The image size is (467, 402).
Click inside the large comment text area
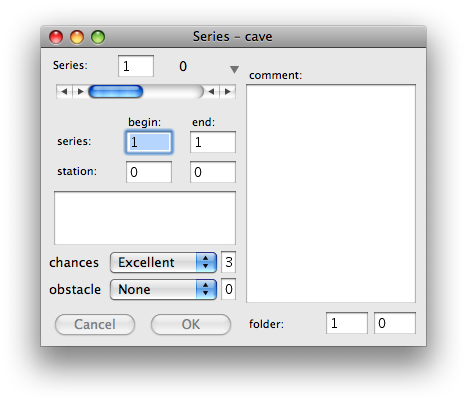click(x=331, y=193)
